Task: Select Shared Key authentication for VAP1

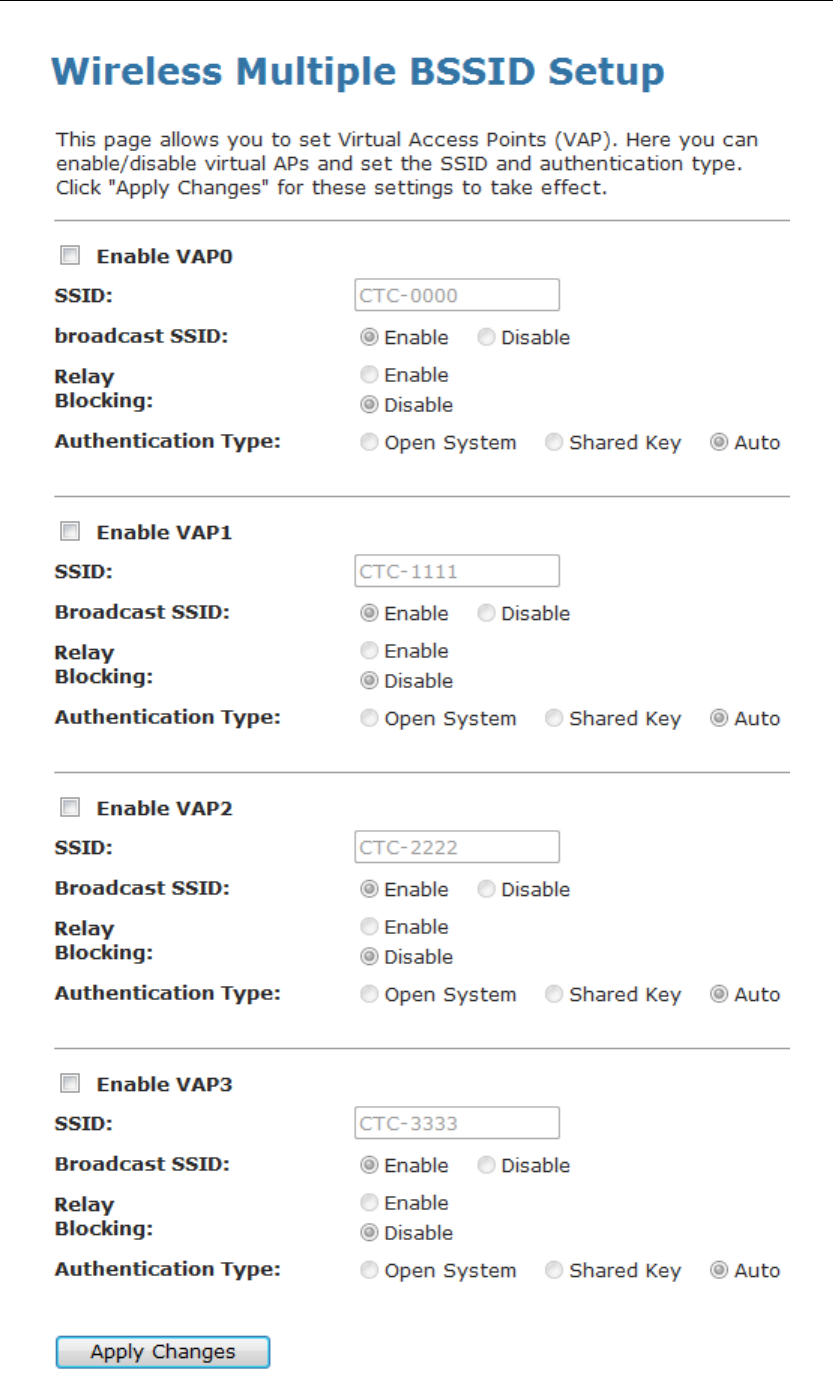Action: pyautogui.click(x=554, y=719)
